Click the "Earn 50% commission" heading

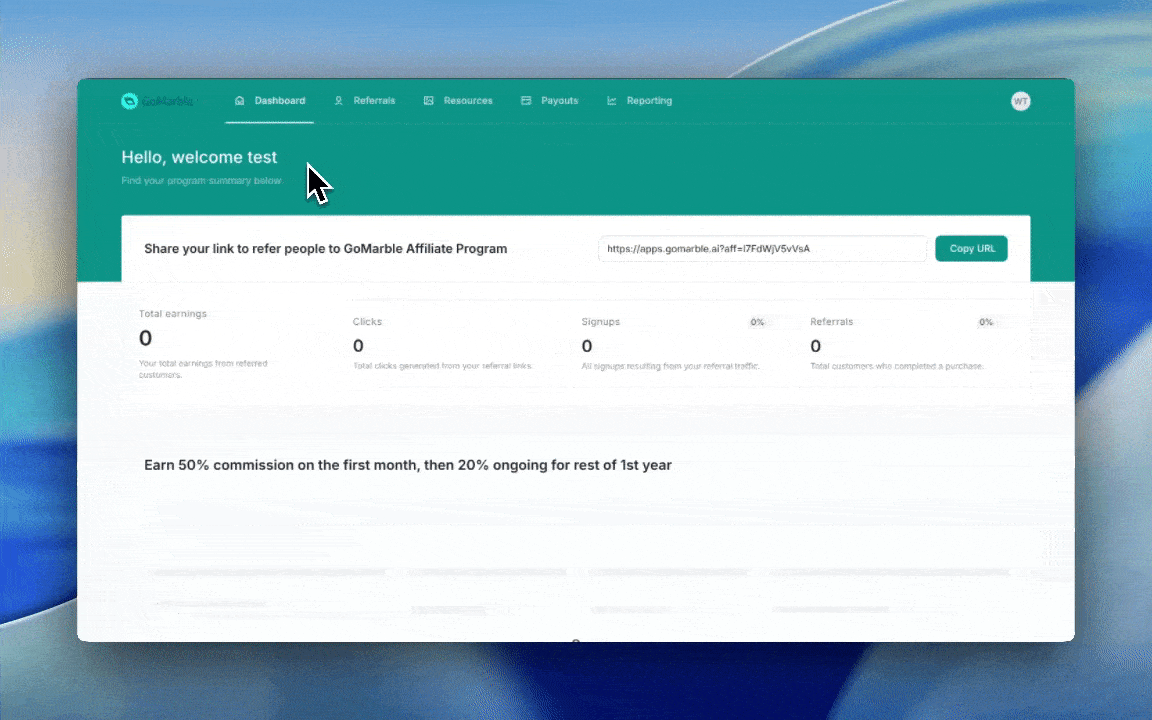408,465
